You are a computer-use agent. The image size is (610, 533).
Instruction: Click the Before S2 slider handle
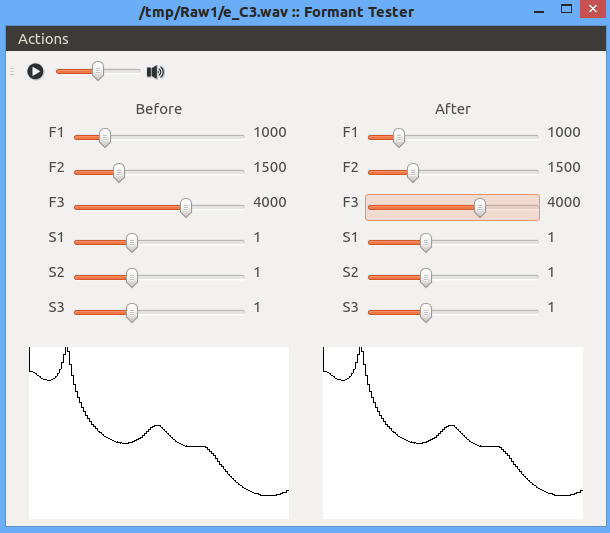tap(132, 277)
